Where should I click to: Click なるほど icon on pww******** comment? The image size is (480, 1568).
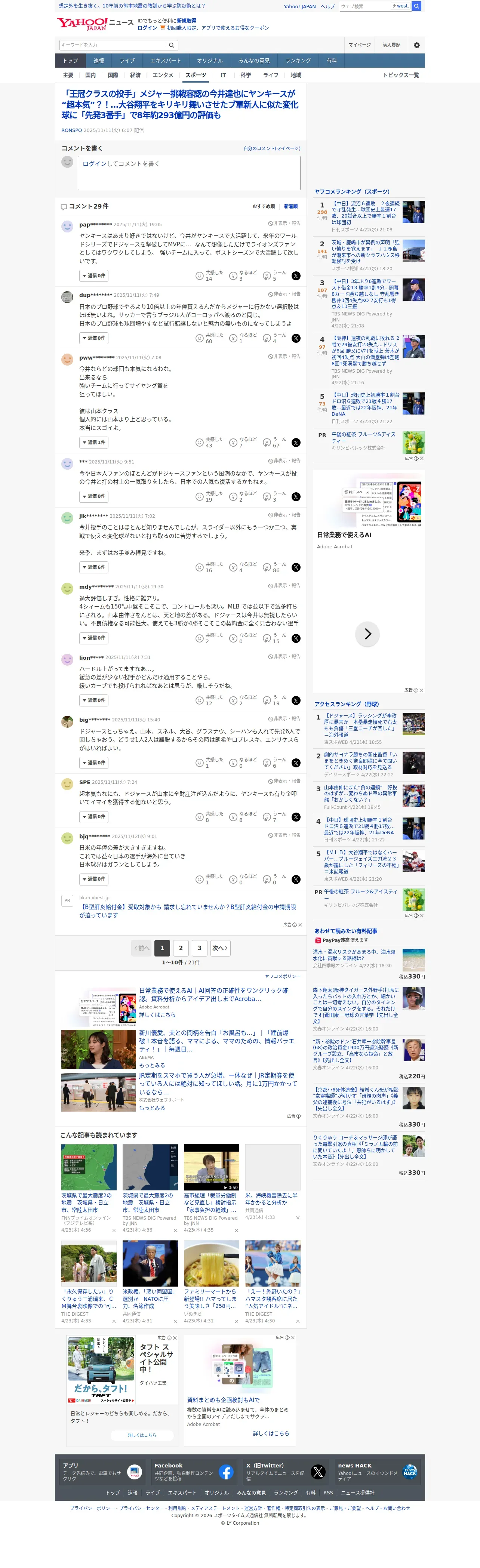point(233,443)
